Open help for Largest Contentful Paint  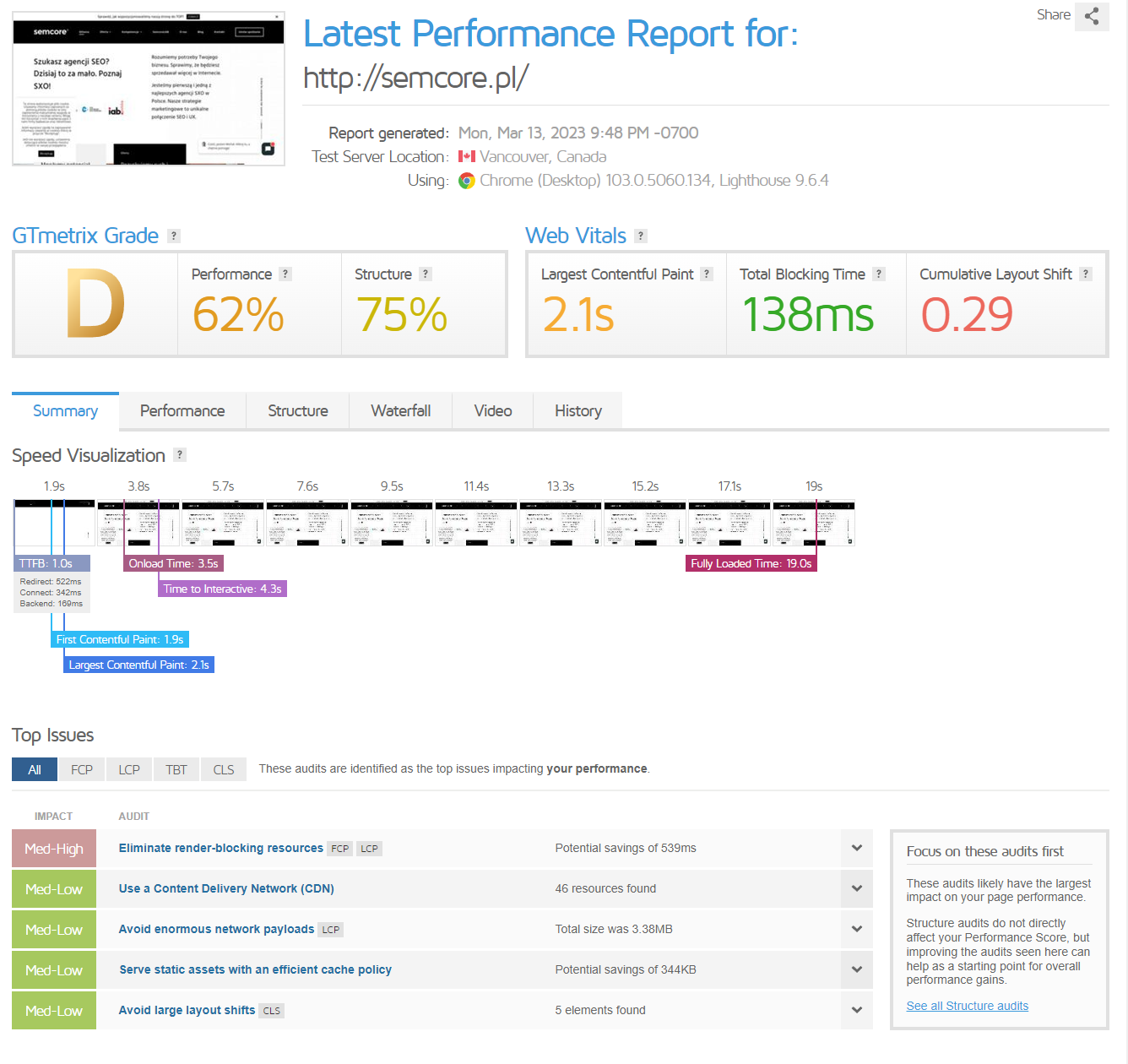tap(707, 274)
